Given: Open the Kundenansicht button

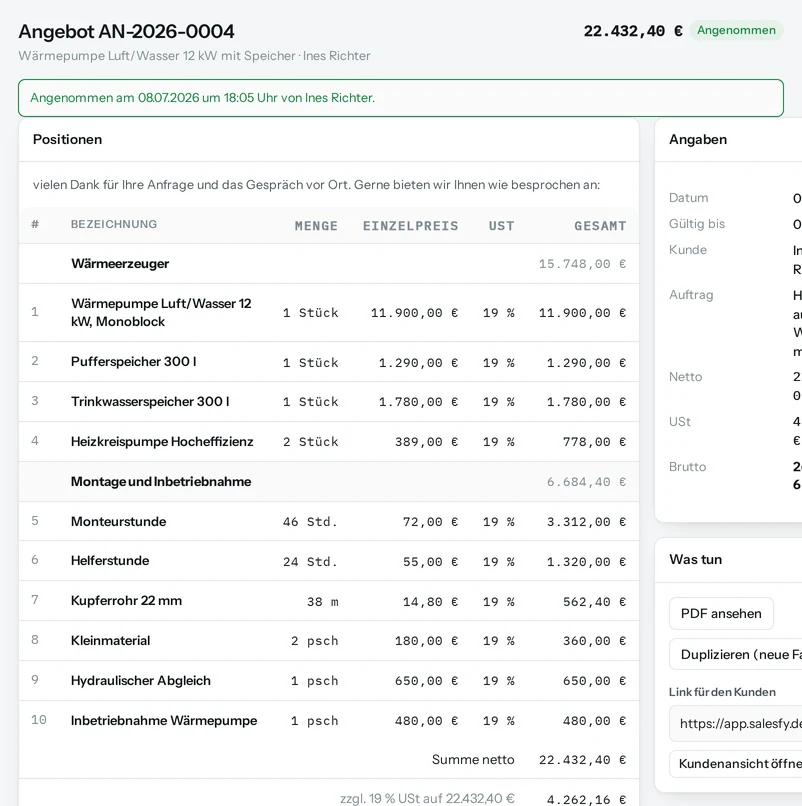Looking at the screenshot, I should pos(736,764).
